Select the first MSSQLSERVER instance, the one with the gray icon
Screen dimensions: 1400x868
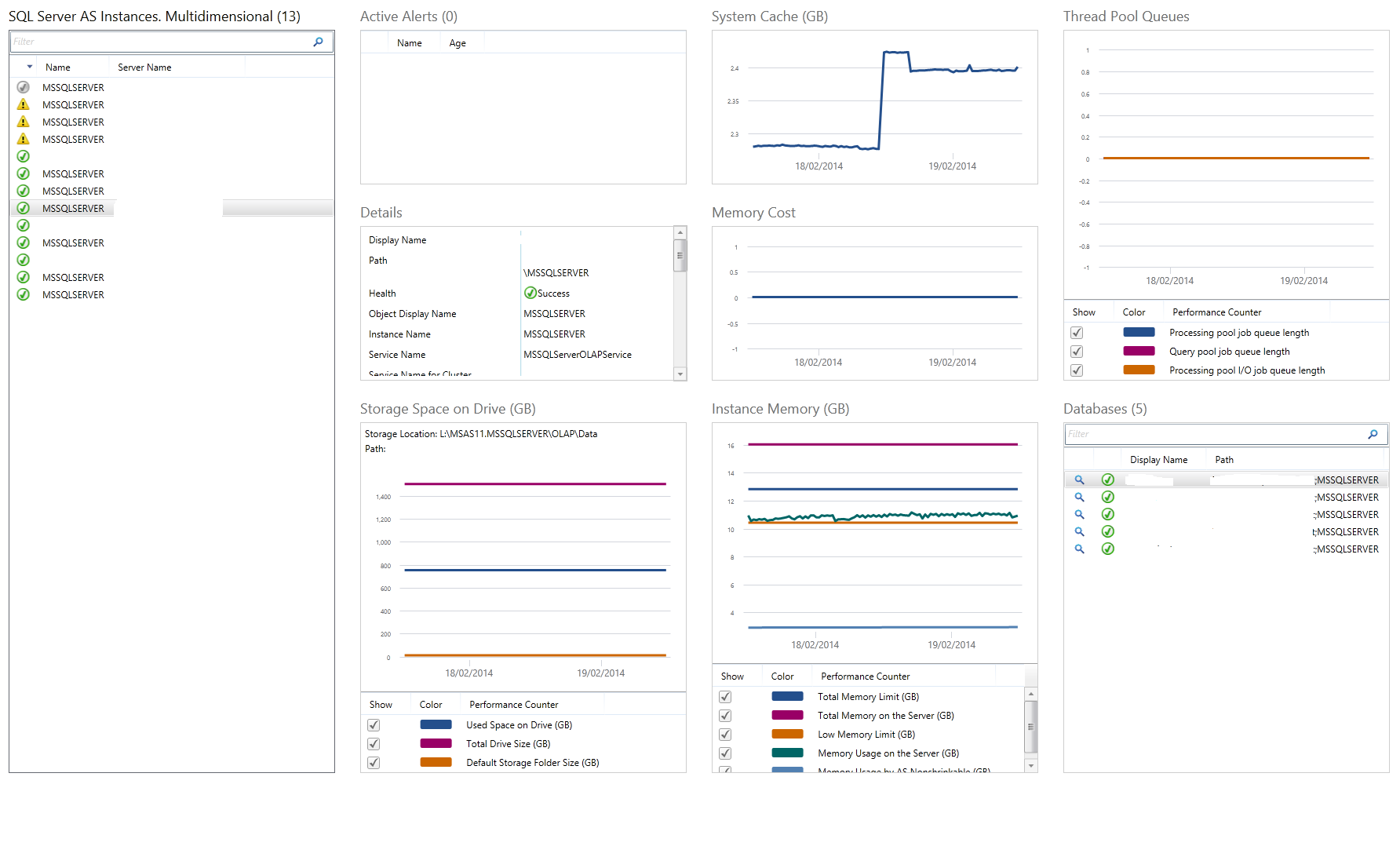click(x=172, y=87)
